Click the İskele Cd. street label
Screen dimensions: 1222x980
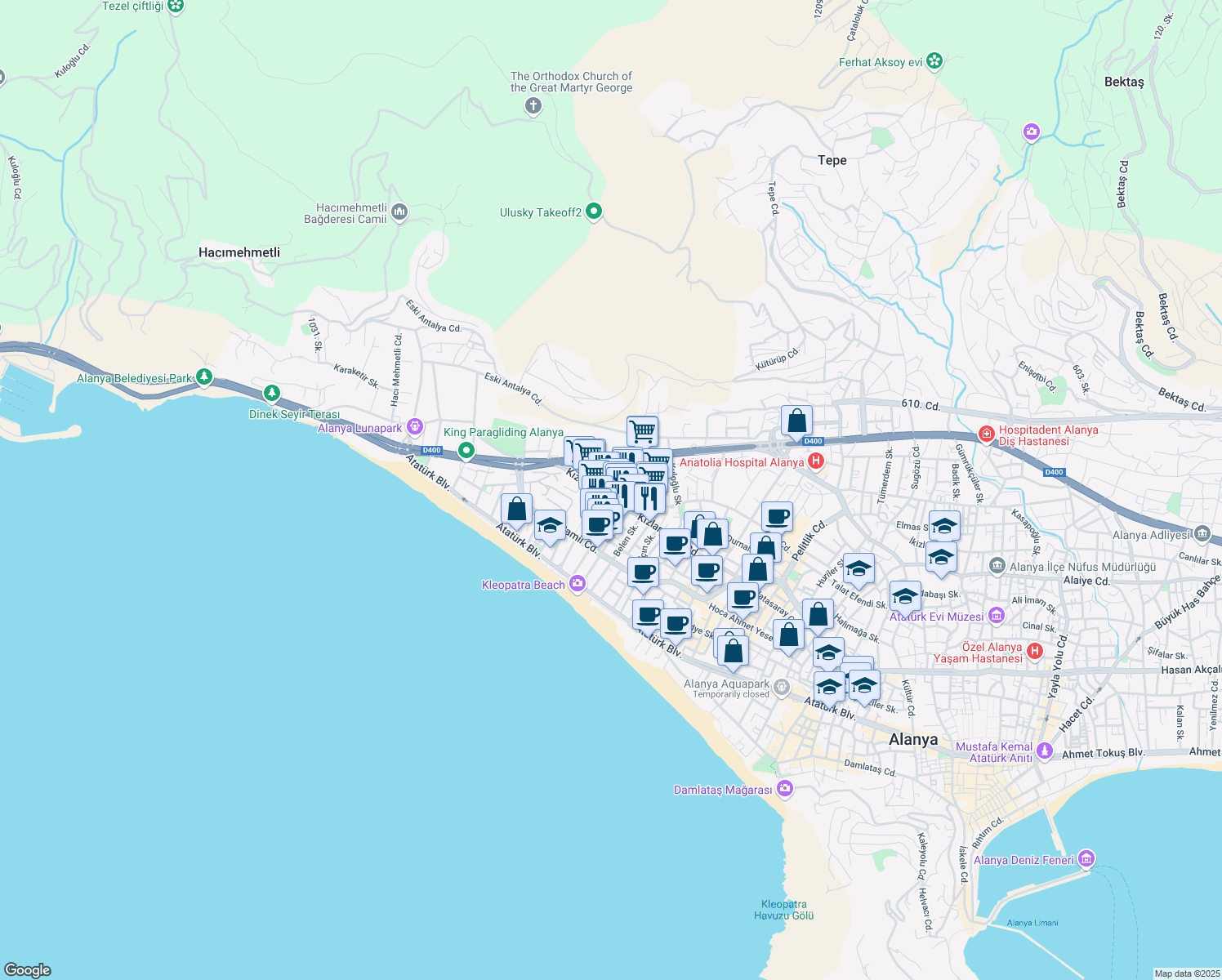(x=963, y=864)
